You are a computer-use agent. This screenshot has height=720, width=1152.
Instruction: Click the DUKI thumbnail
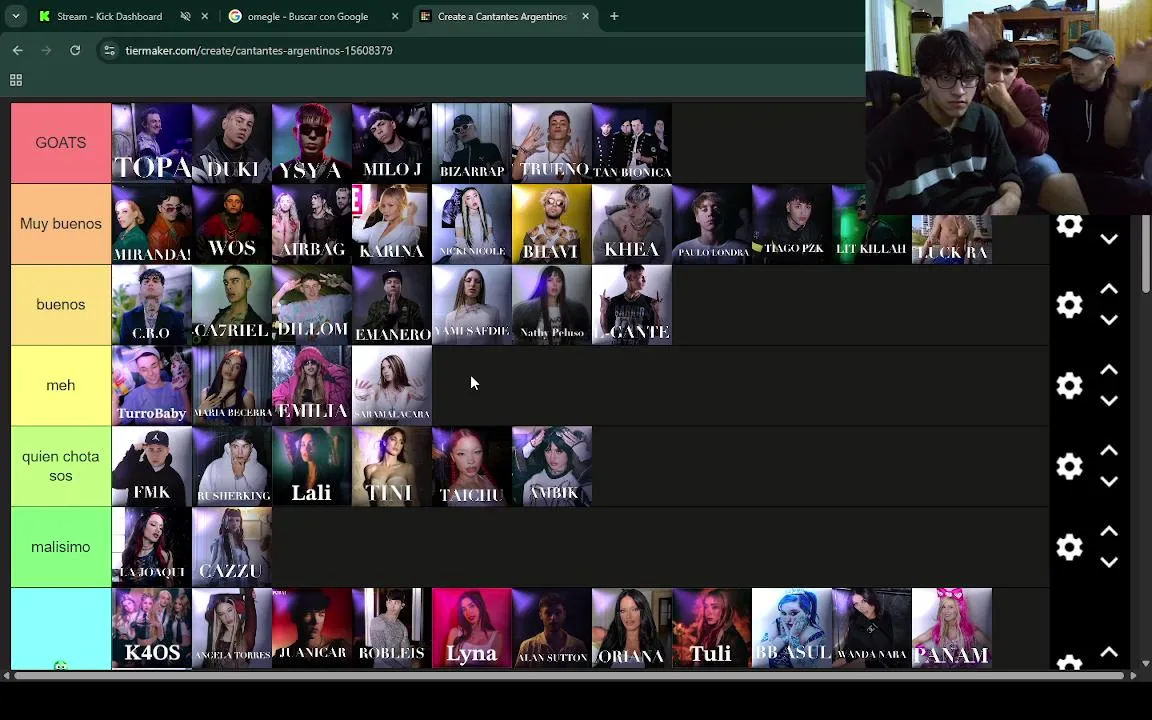coord(231,143)
